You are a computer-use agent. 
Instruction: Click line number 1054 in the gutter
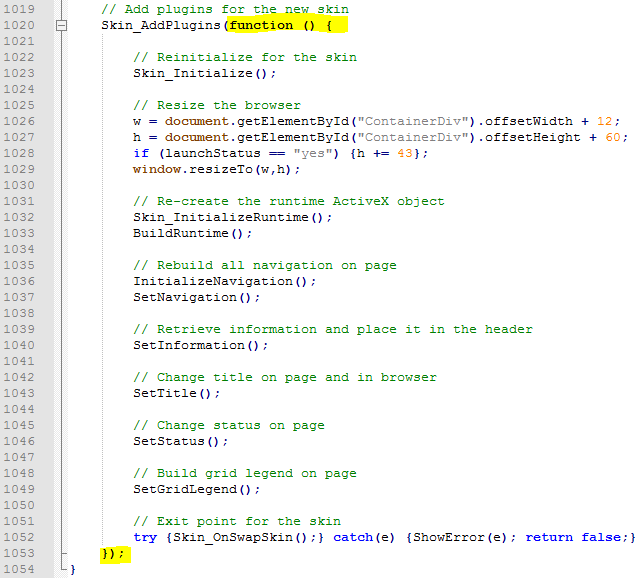click(19, 569)
